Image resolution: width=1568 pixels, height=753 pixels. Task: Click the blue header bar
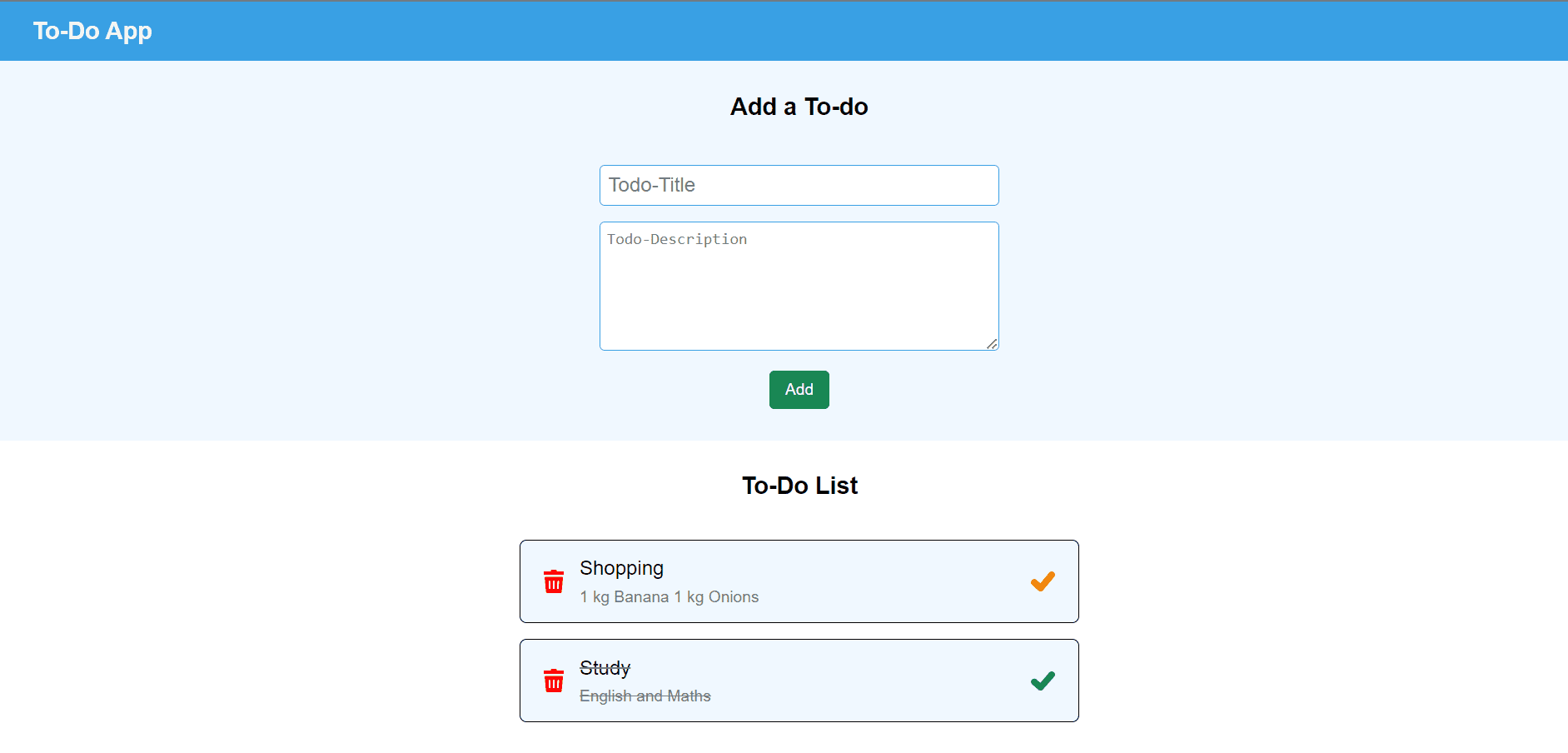[833, 31]
